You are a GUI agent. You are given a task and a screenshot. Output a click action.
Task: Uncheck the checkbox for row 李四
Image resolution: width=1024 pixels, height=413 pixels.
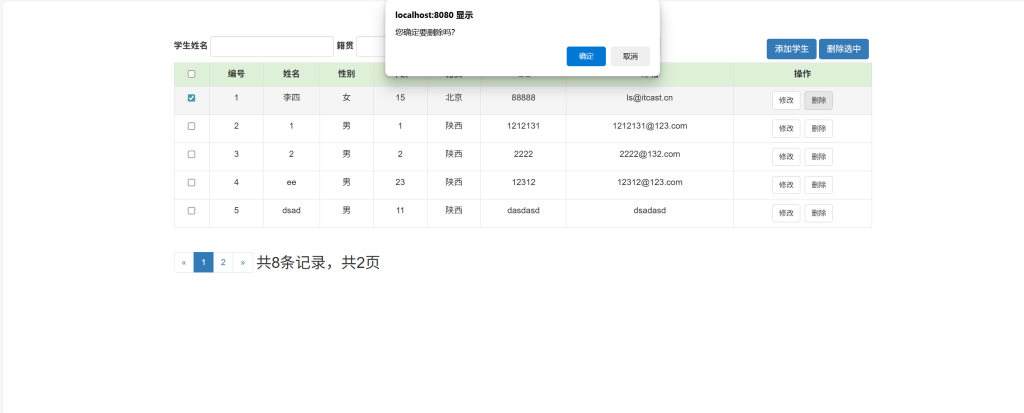191,98
